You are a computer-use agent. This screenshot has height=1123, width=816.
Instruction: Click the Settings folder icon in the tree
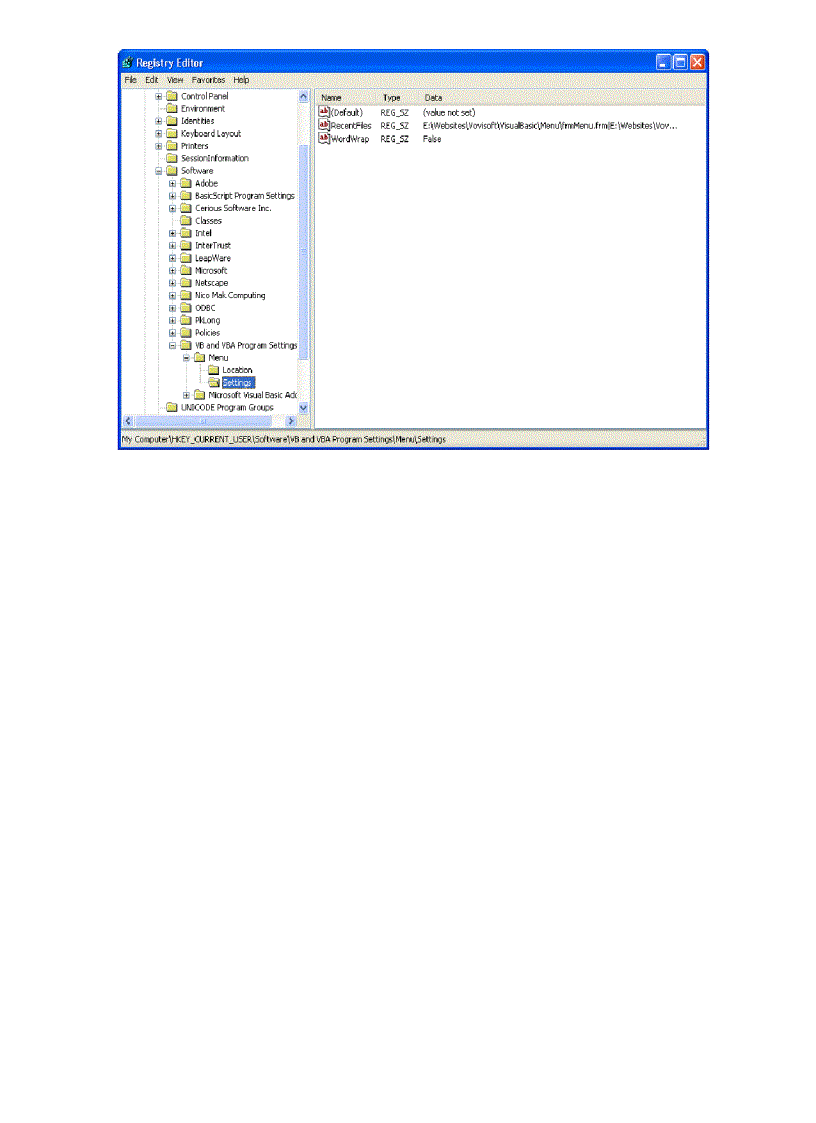pos(214,382)
